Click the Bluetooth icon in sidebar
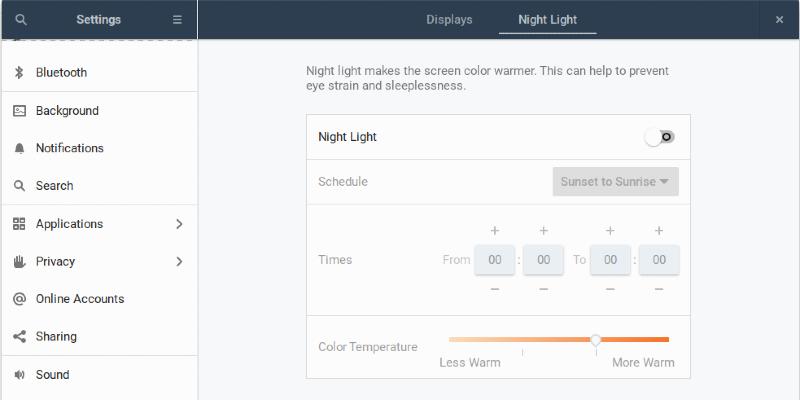Screen dimensions: 800x400 pos(19,72)
